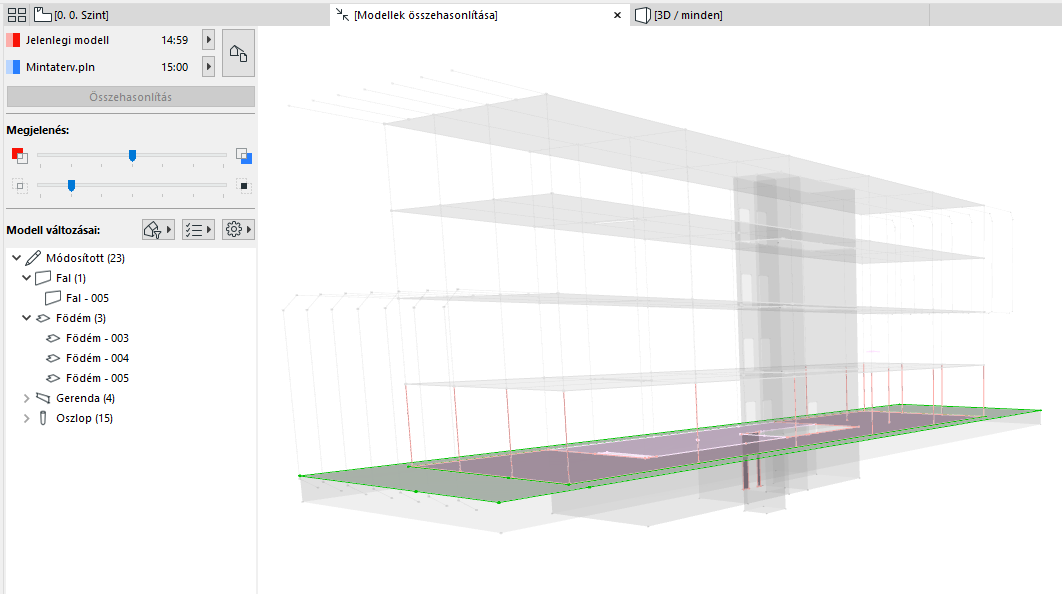Click the 14:59 timestamp
This screenshot has height=594, width=1062.
click(x=175, y=40)
